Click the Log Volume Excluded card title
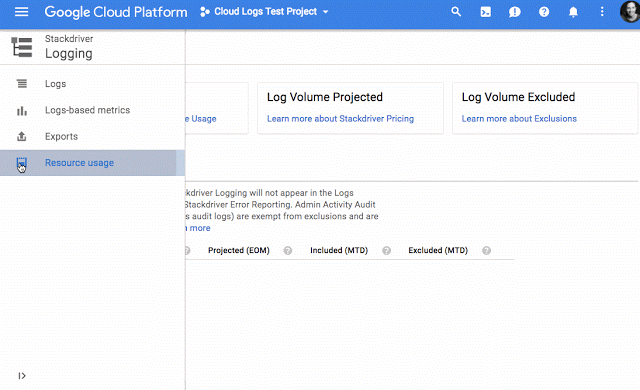 pyautogui.click(x=518, y=97)
